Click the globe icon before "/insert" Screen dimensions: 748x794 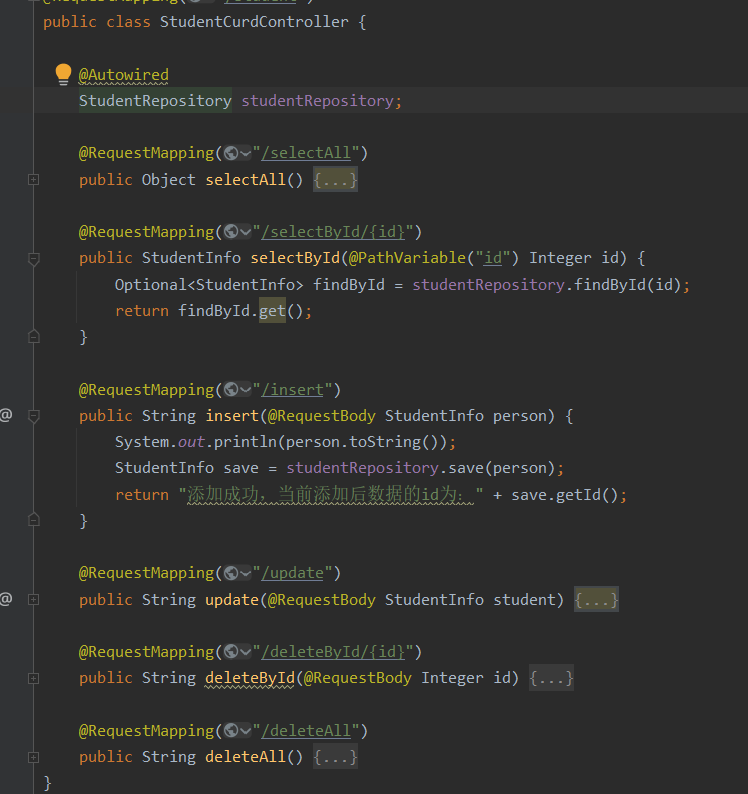[x=231, y=390]
